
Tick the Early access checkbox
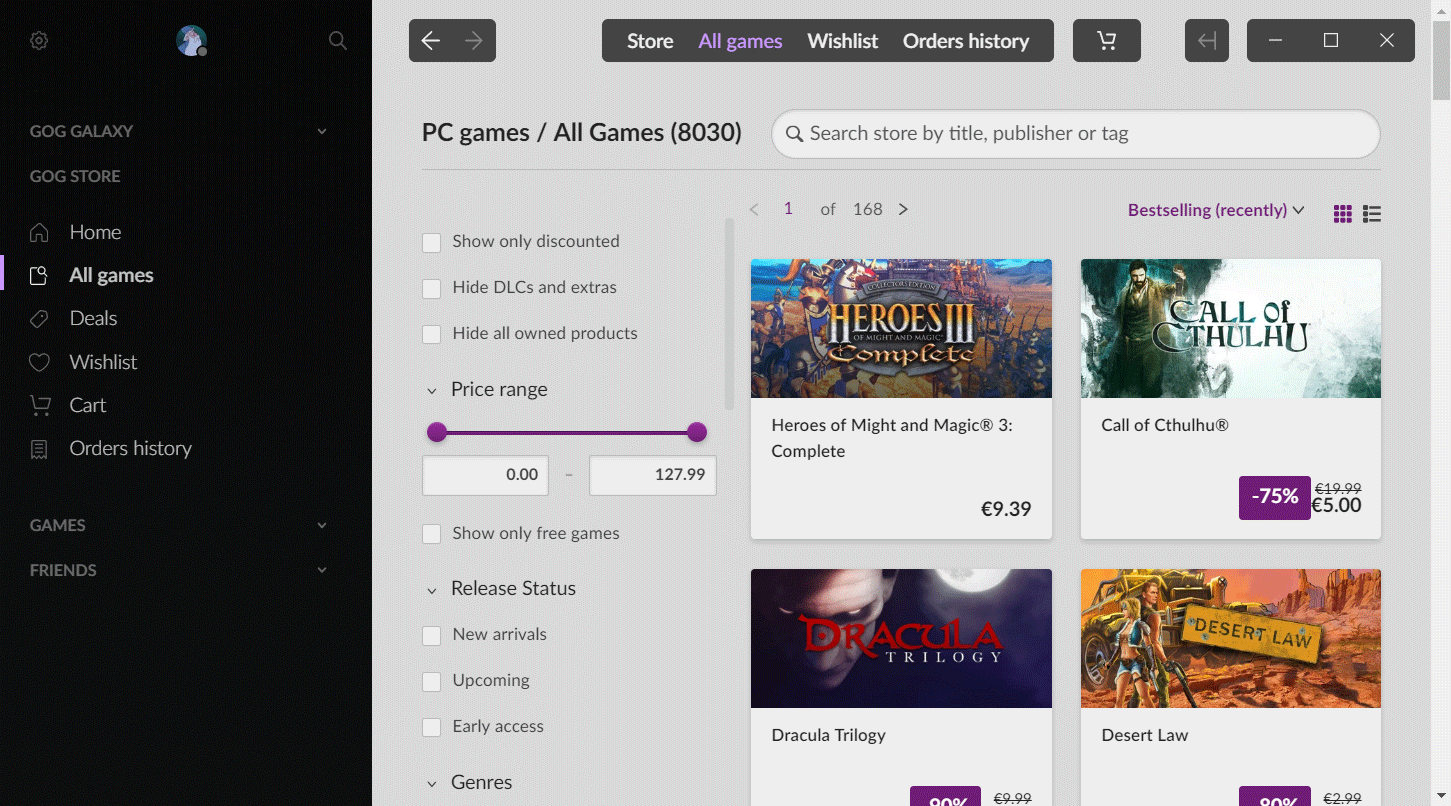point(431,728)
